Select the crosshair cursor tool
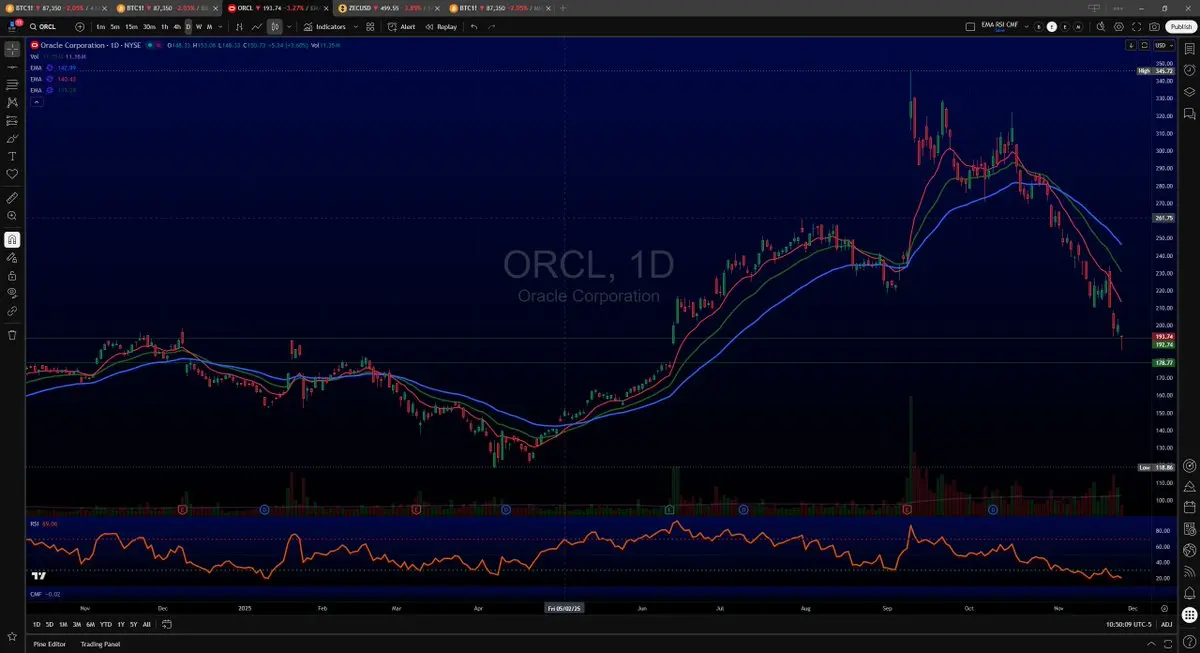Image resolution: width=1200 pixels, height=653 pixels. coord(12,48)
